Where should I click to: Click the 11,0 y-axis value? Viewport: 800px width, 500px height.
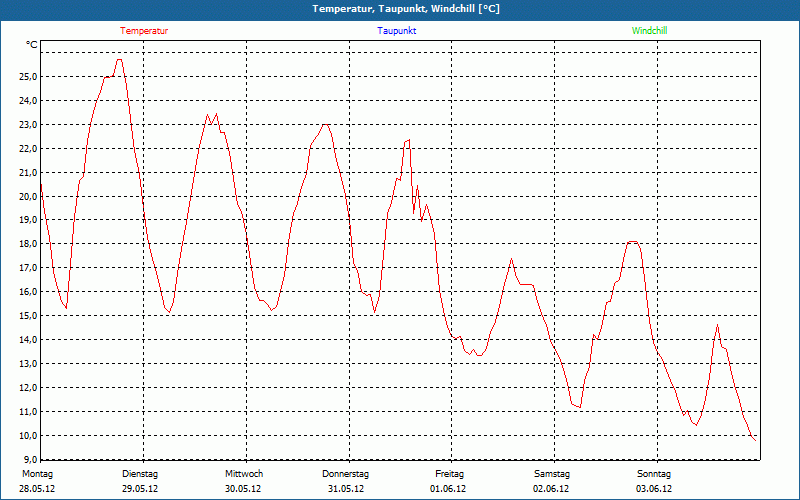click(28, 412)
